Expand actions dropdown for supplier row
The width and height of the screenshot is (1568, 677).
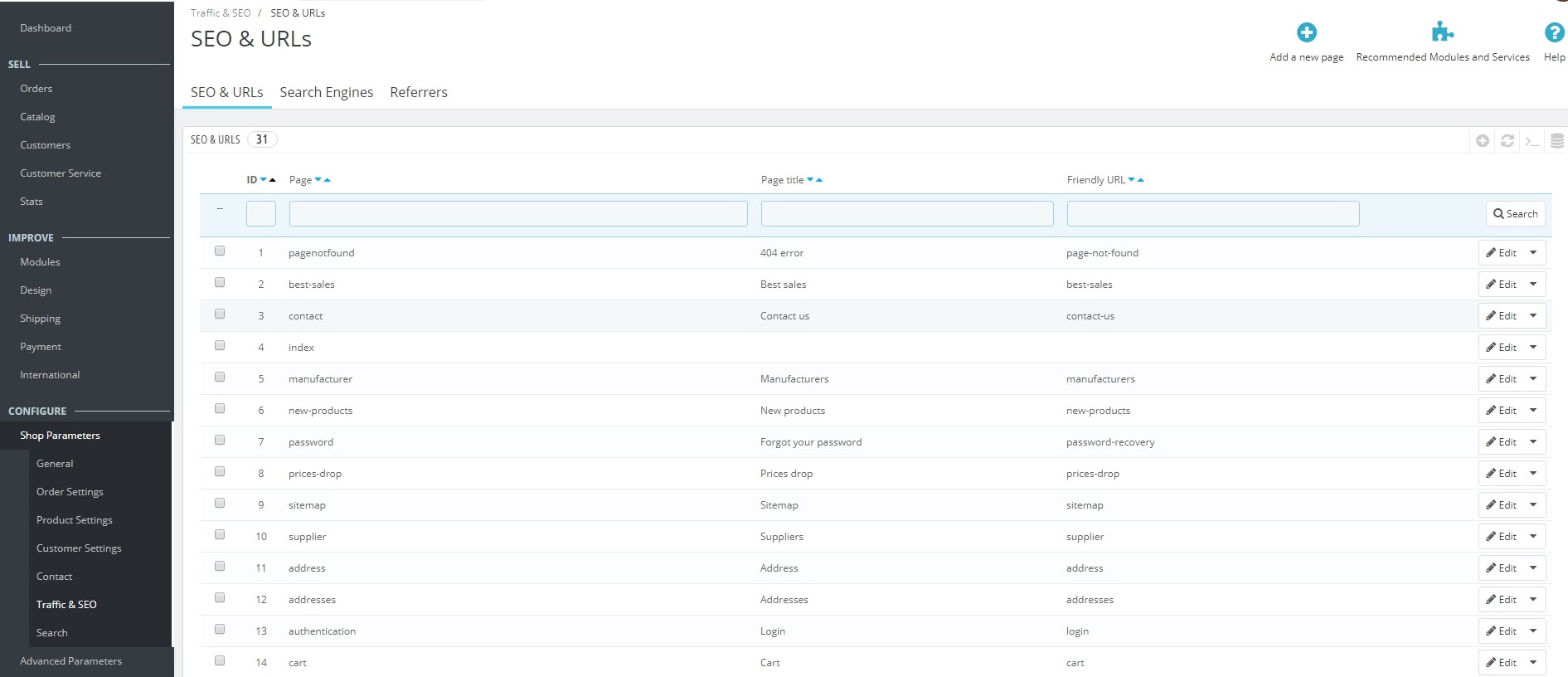click(x=1534, y=537)
